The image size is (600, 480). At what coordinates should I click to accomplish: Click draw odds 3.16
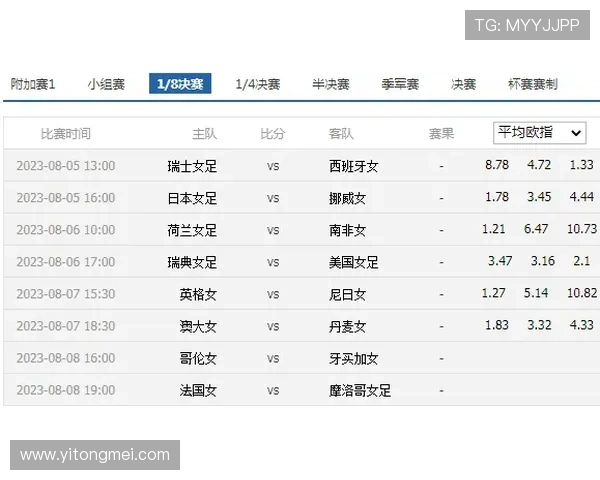click(x=543, y=261)
